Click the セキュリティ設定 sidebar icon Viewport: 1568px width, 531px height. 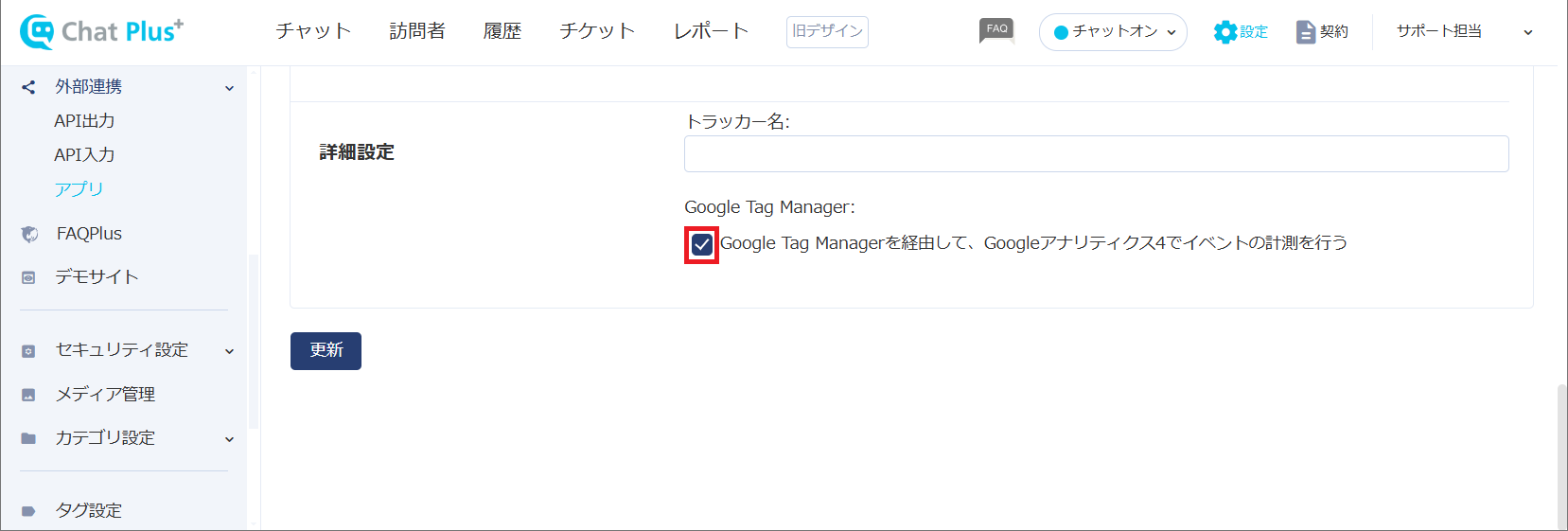pyautogui.click(x=28, y=351)
